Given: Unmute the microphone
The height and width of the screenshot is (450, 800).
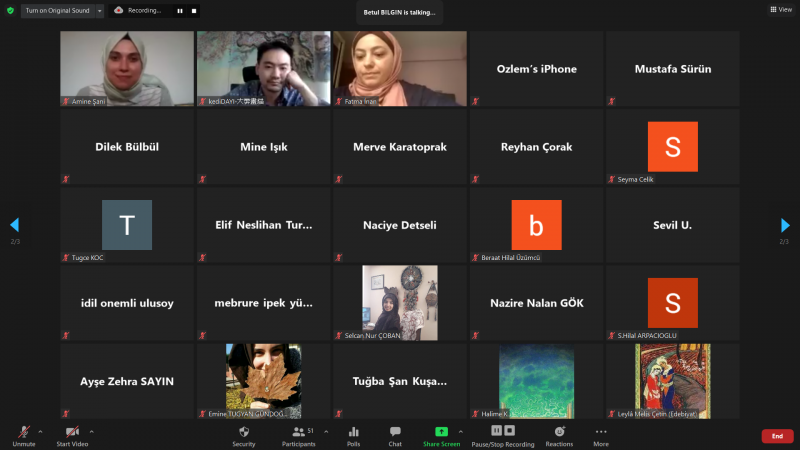Looking at the screenshot, I should click(x=23, y=436).
